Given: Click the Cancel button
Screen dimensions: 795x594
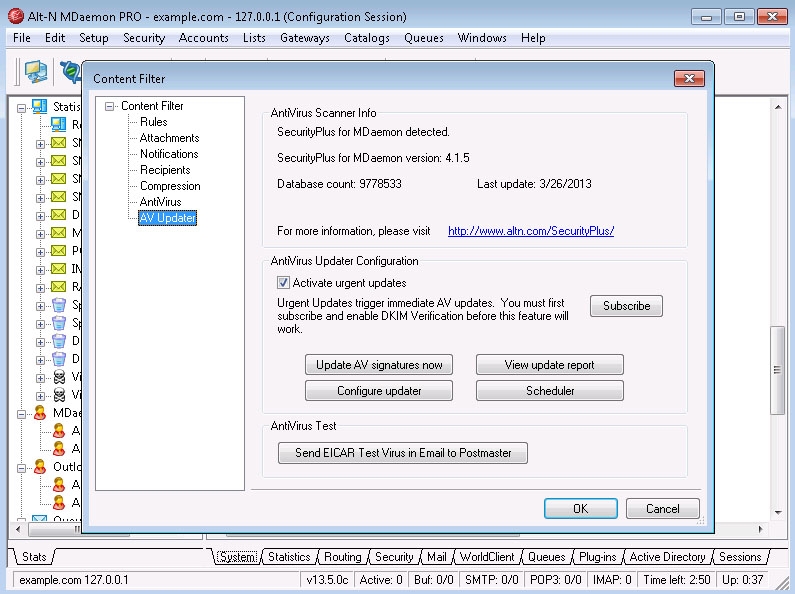Looking at the screenshot, I should pos(663,508).
